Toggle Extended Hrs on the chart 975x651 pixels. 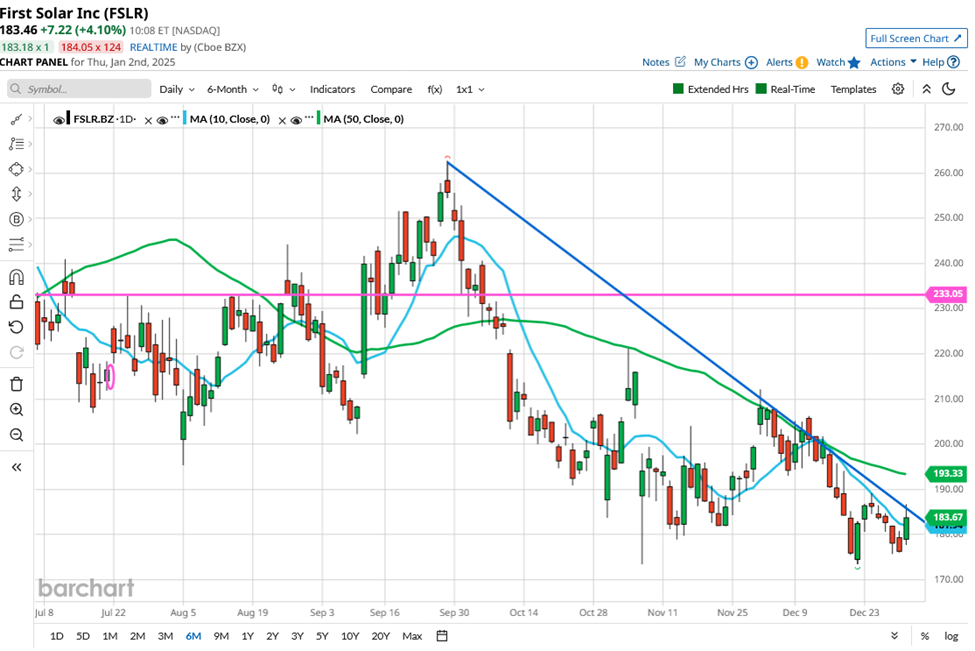(711, 88)
